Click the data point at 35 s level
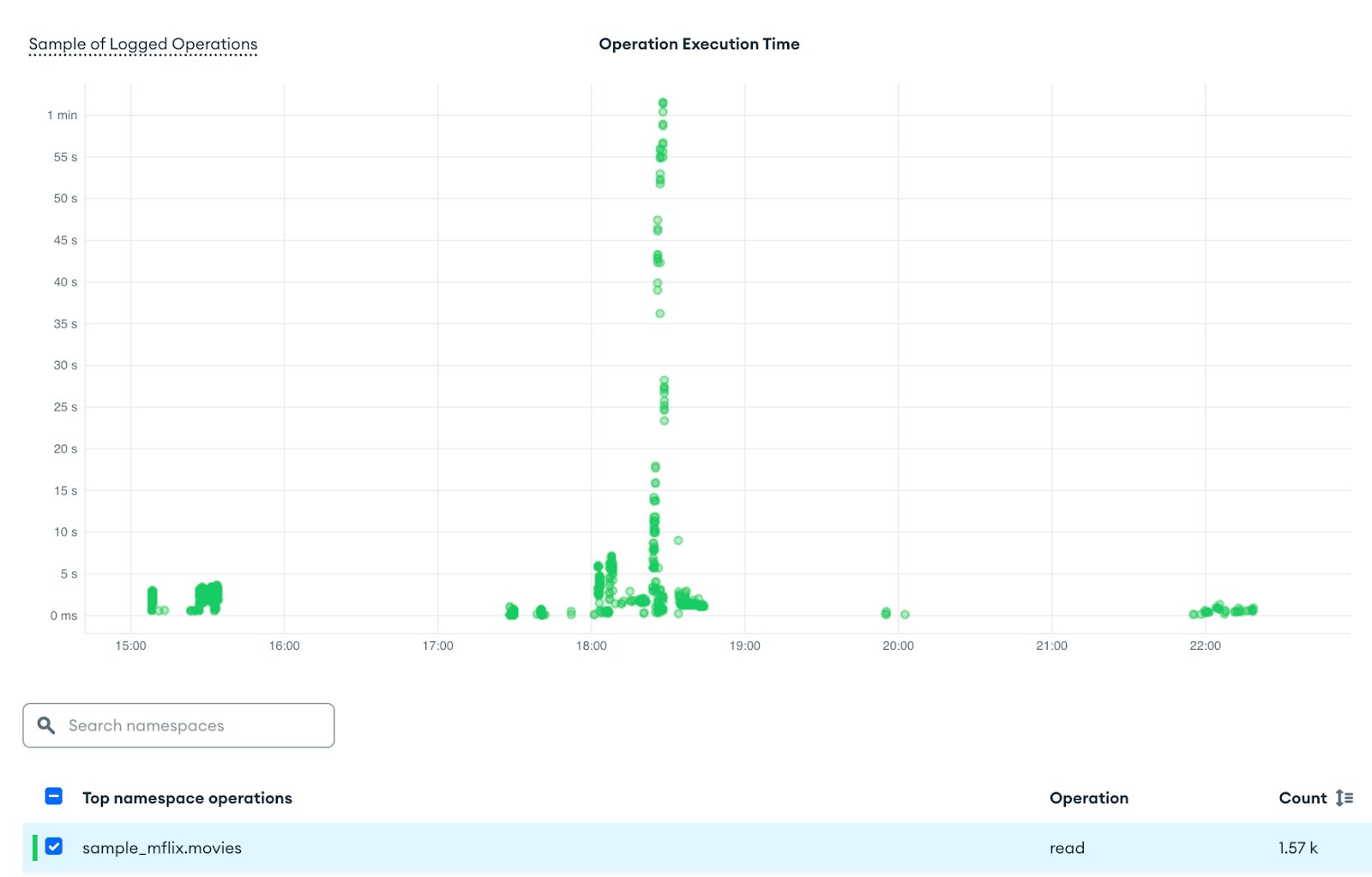This screenshot has width=1372, height=877. click(x=659, y=314)
